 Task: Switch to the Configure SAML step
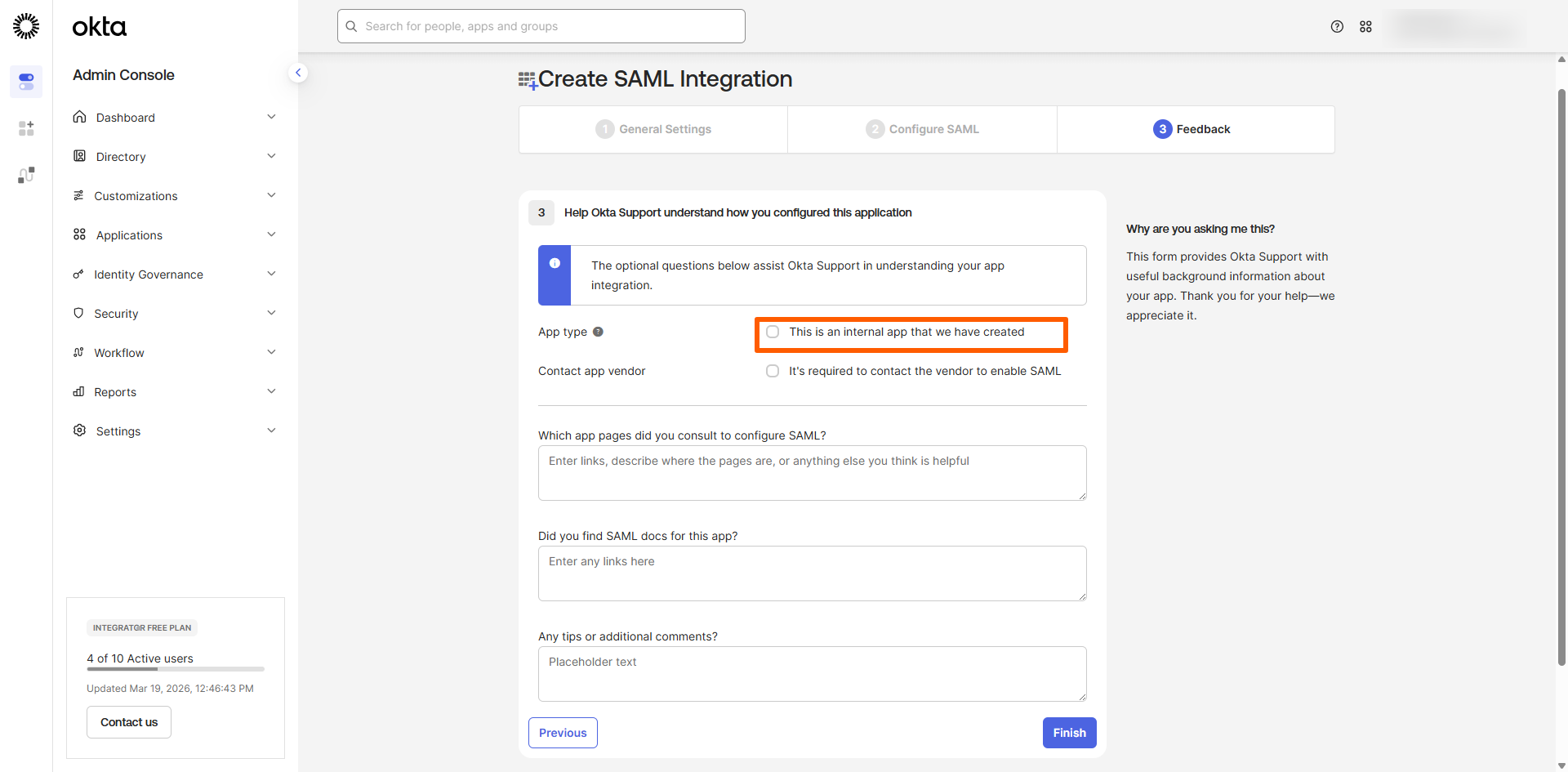pyautogui.click(x=922, y=129)
